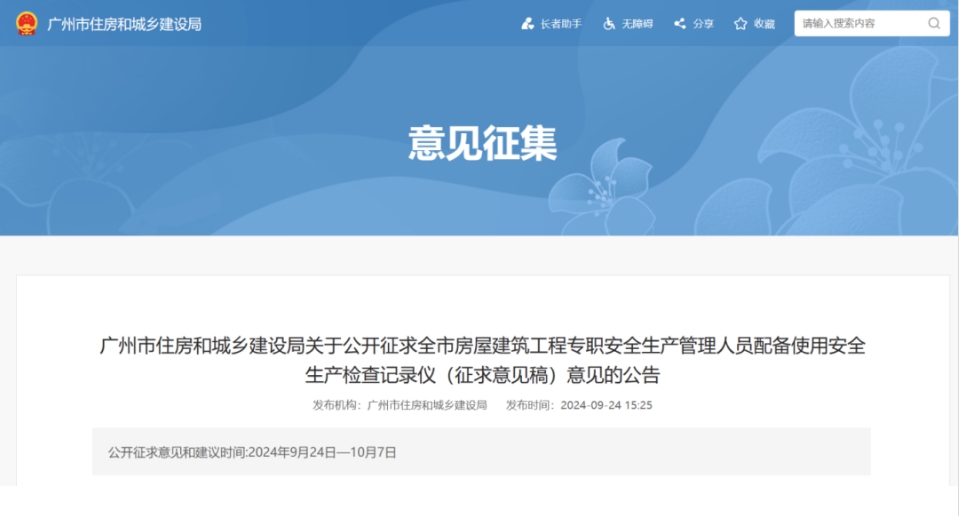The width and height of the screenshot is (959, 516).
Task: Open the 广州市住房和城乡建设局 site title link
Action: (124, 24)
